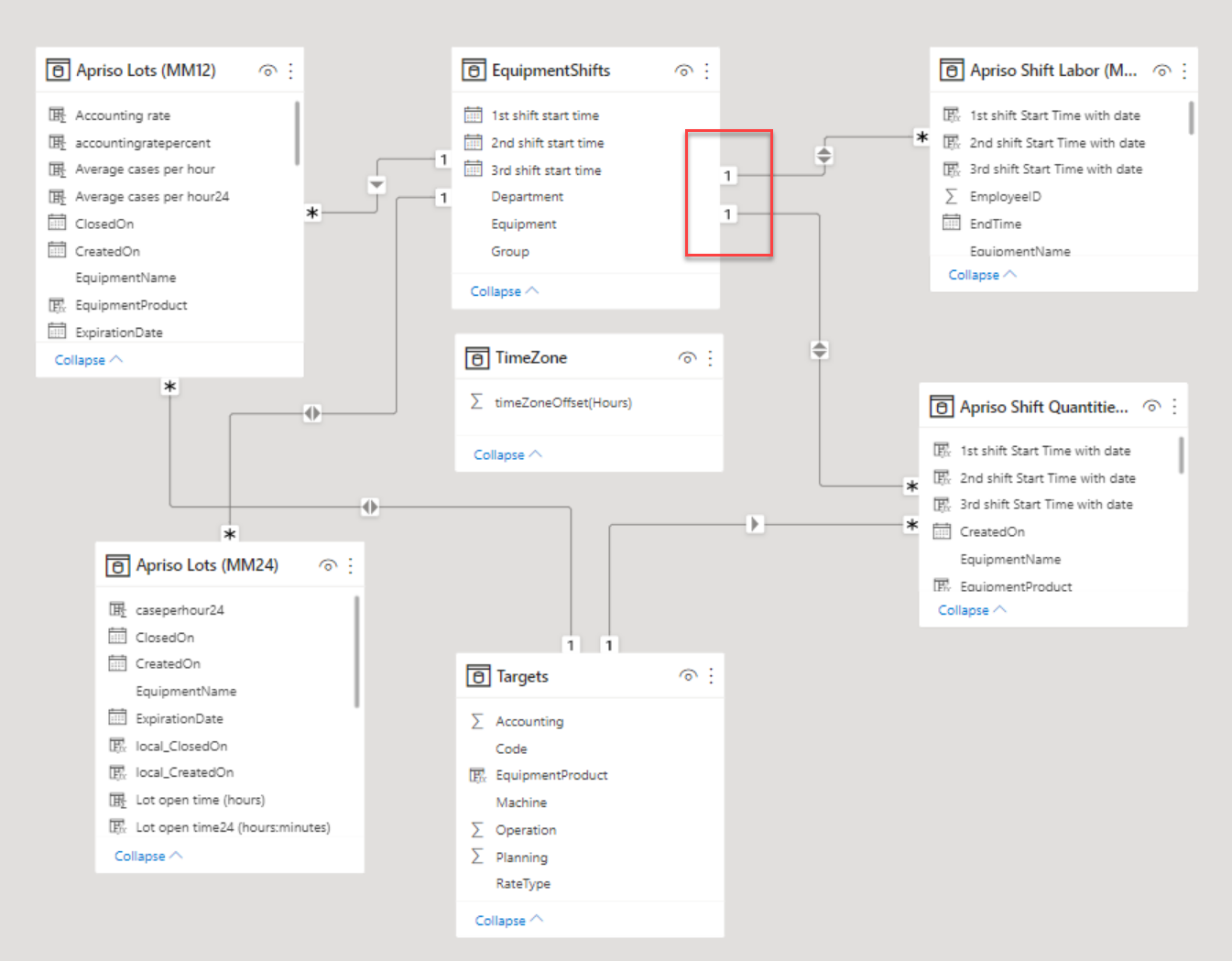This screenshot has width=1232, height=961.
Task: Toggle visibility eye on Apriso Lots (MM12) table
Action: [x=267, y=71]
